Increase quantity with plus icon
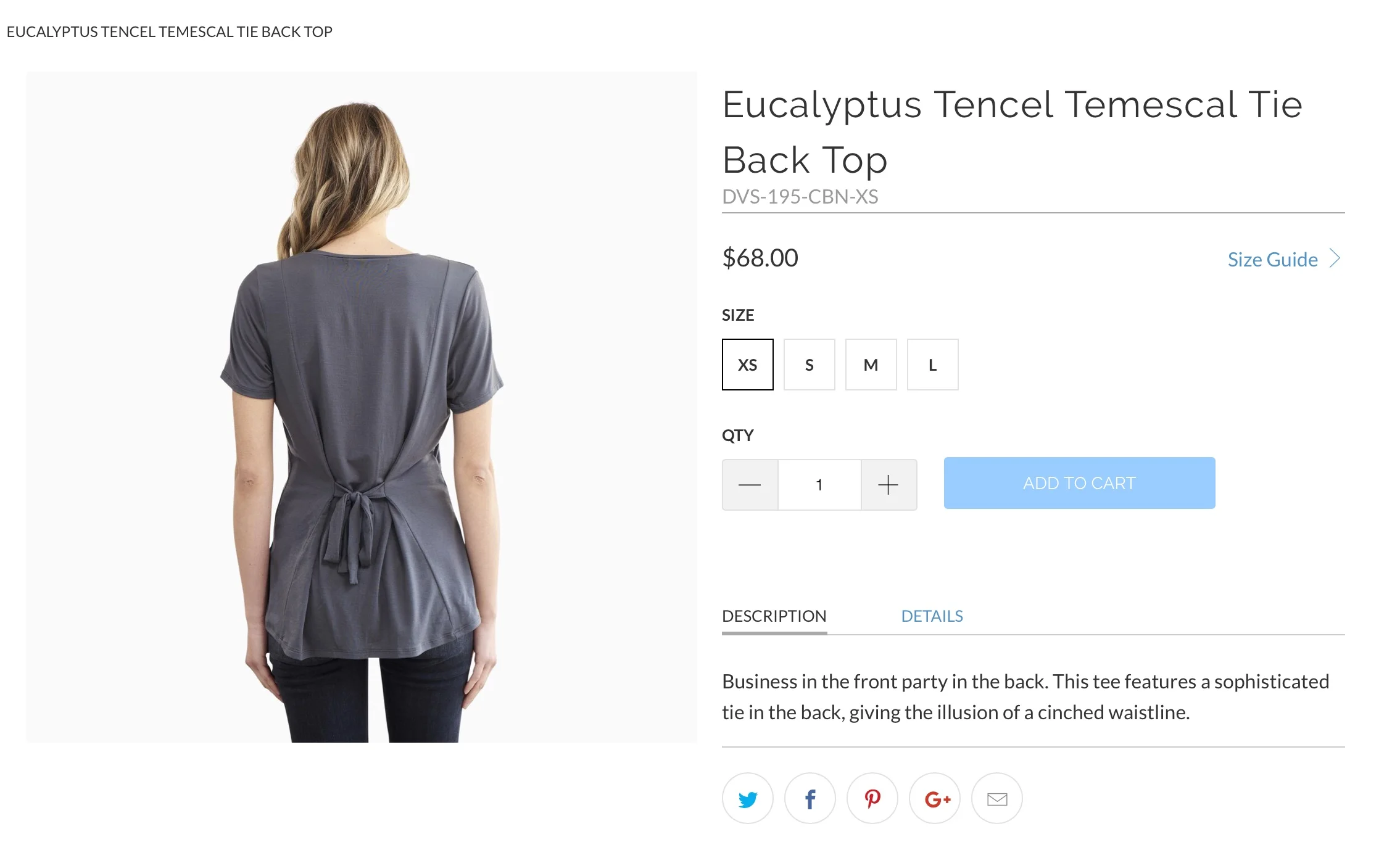Viewport: 1400px width, 850px height. [x=888, y=485]
